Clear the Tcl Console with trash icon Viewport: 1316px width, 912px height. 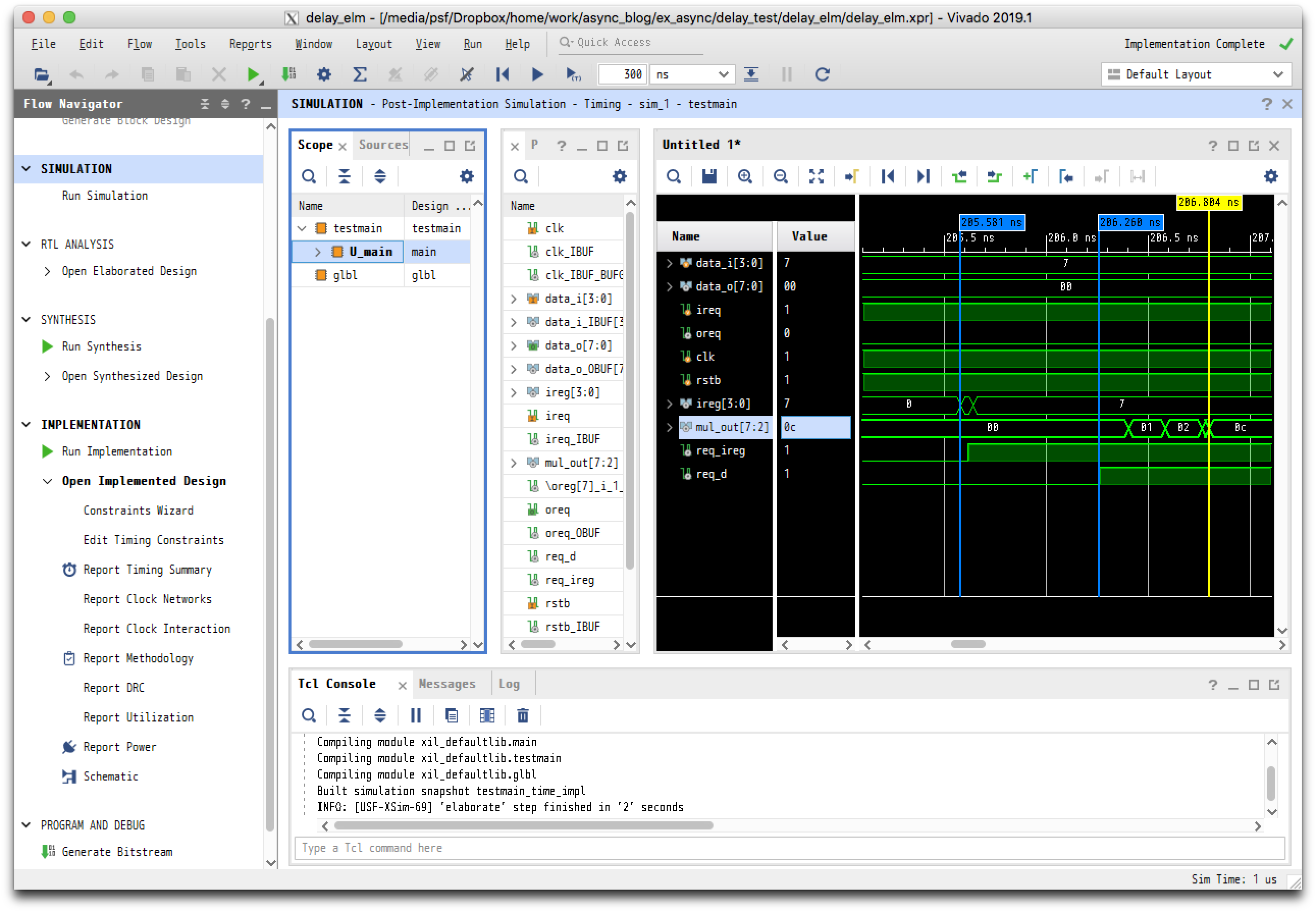coord(522,715)
